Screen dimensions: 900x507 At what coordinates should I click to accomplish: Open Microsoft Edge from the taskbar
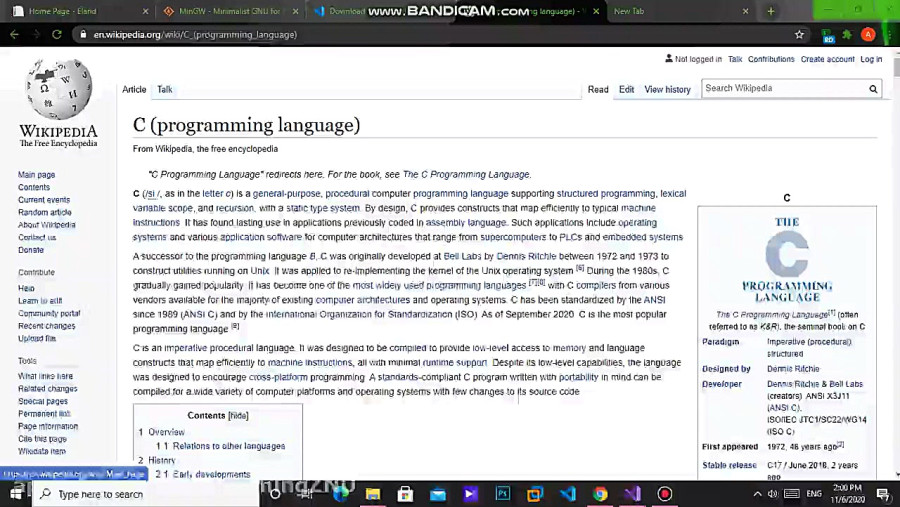tap(341, 494)
